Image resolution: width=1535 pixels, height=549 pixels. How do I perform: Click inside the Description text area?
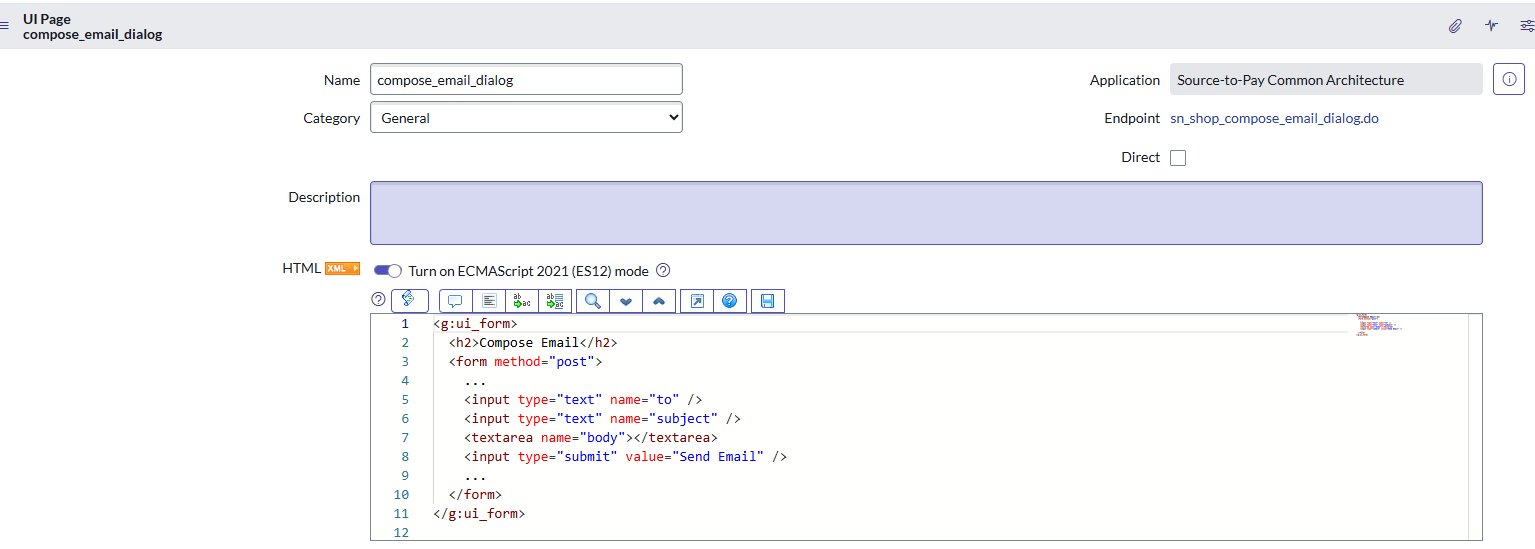(x=926, y=213)
